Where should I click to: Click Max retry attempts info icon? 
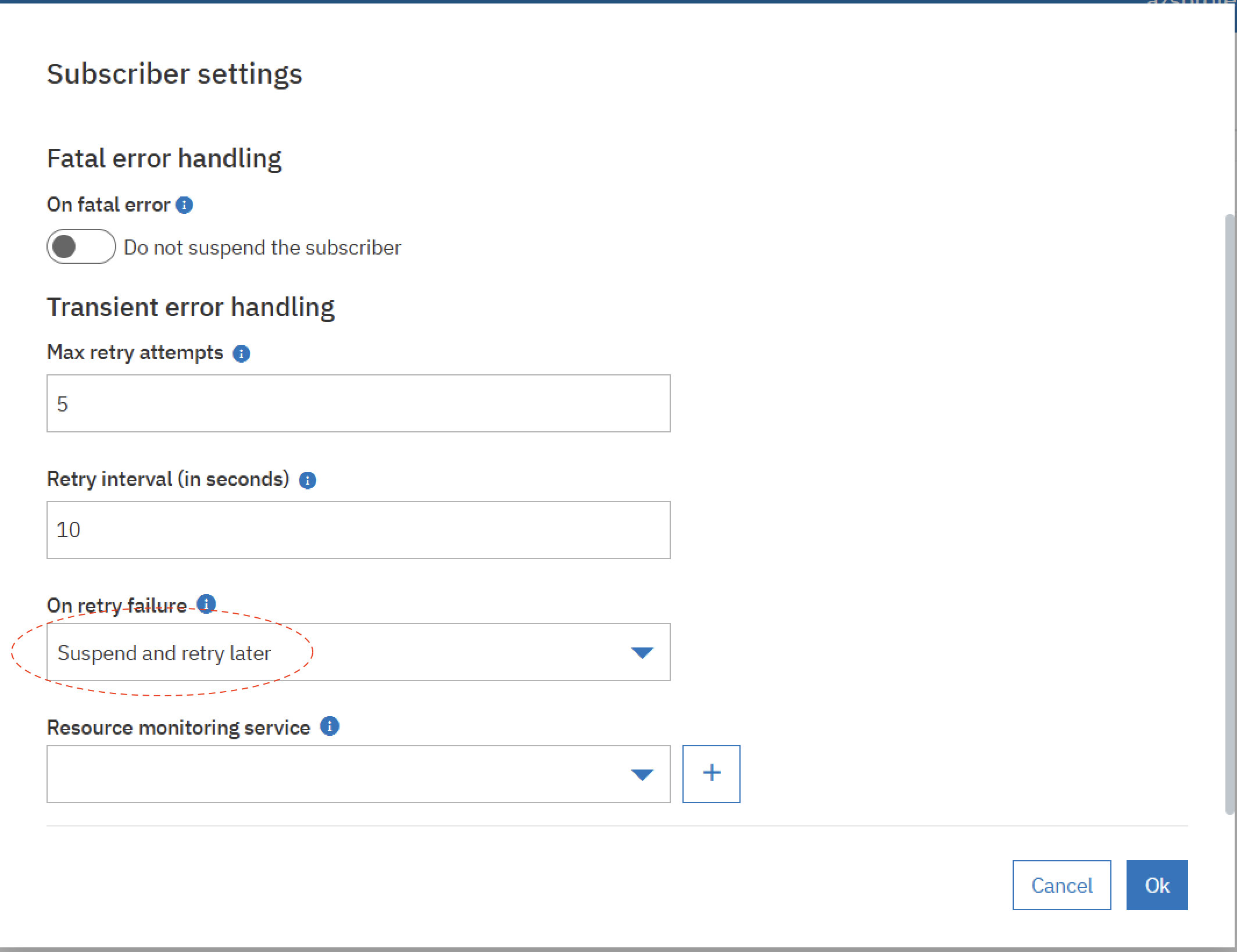pos(241,353)
